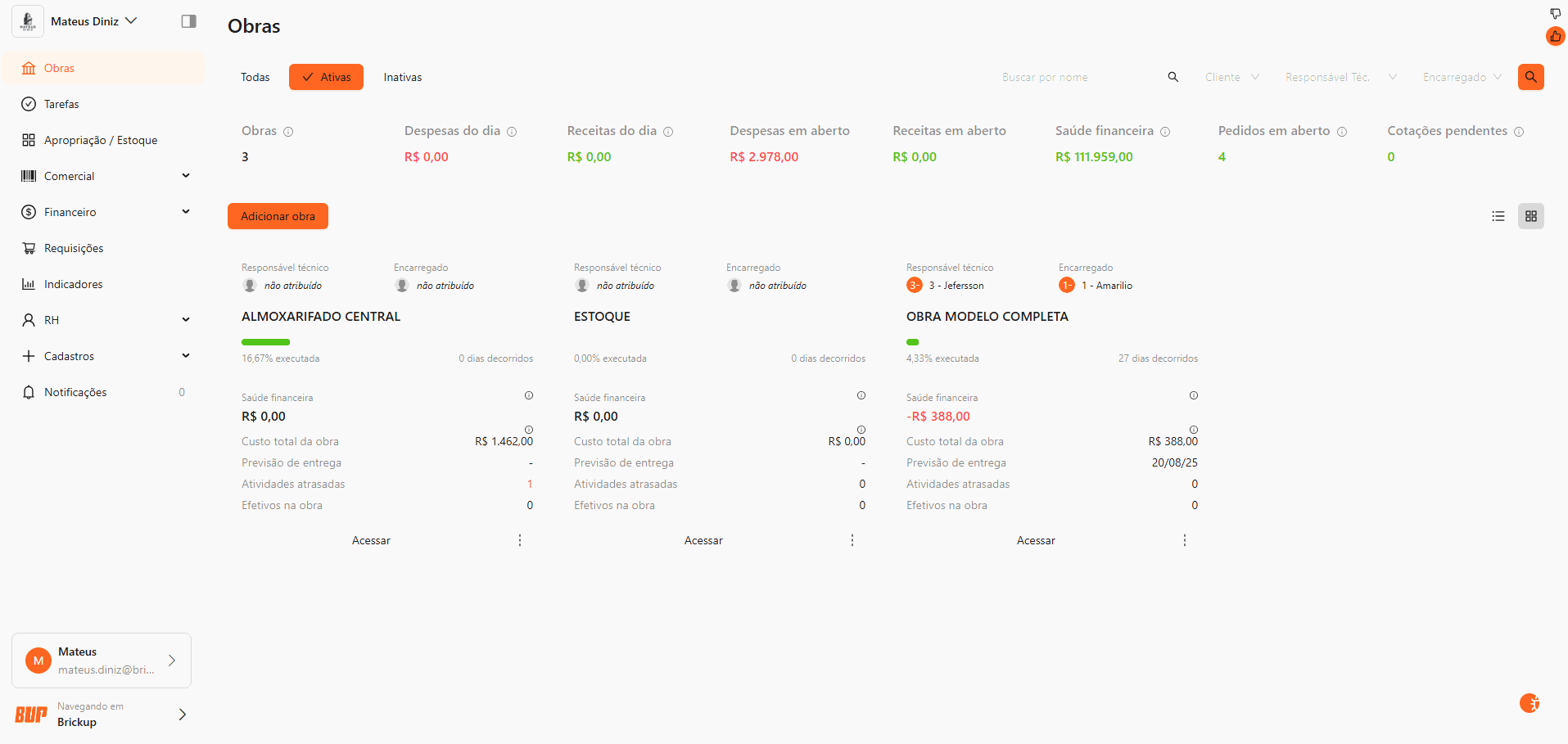
Task: Click the Obras building icon
Action: point(29,68)
